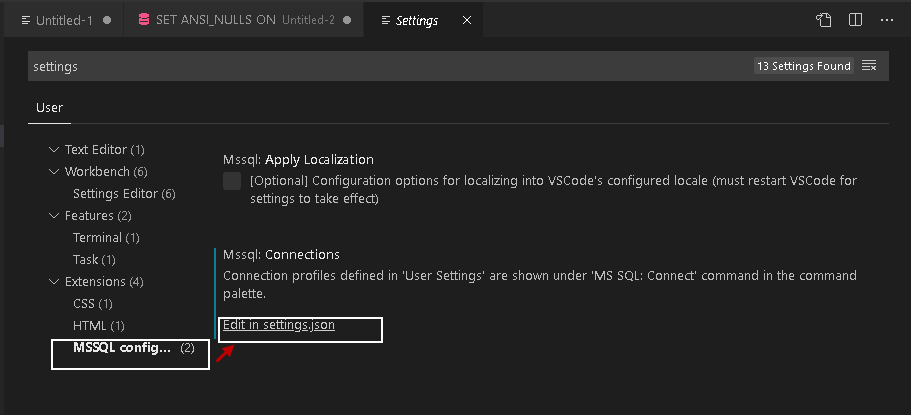Select MSSQL configuration in settings tree
Image resolution: width=911 pixels, height=415 pixels.
[x=123, y=348]
